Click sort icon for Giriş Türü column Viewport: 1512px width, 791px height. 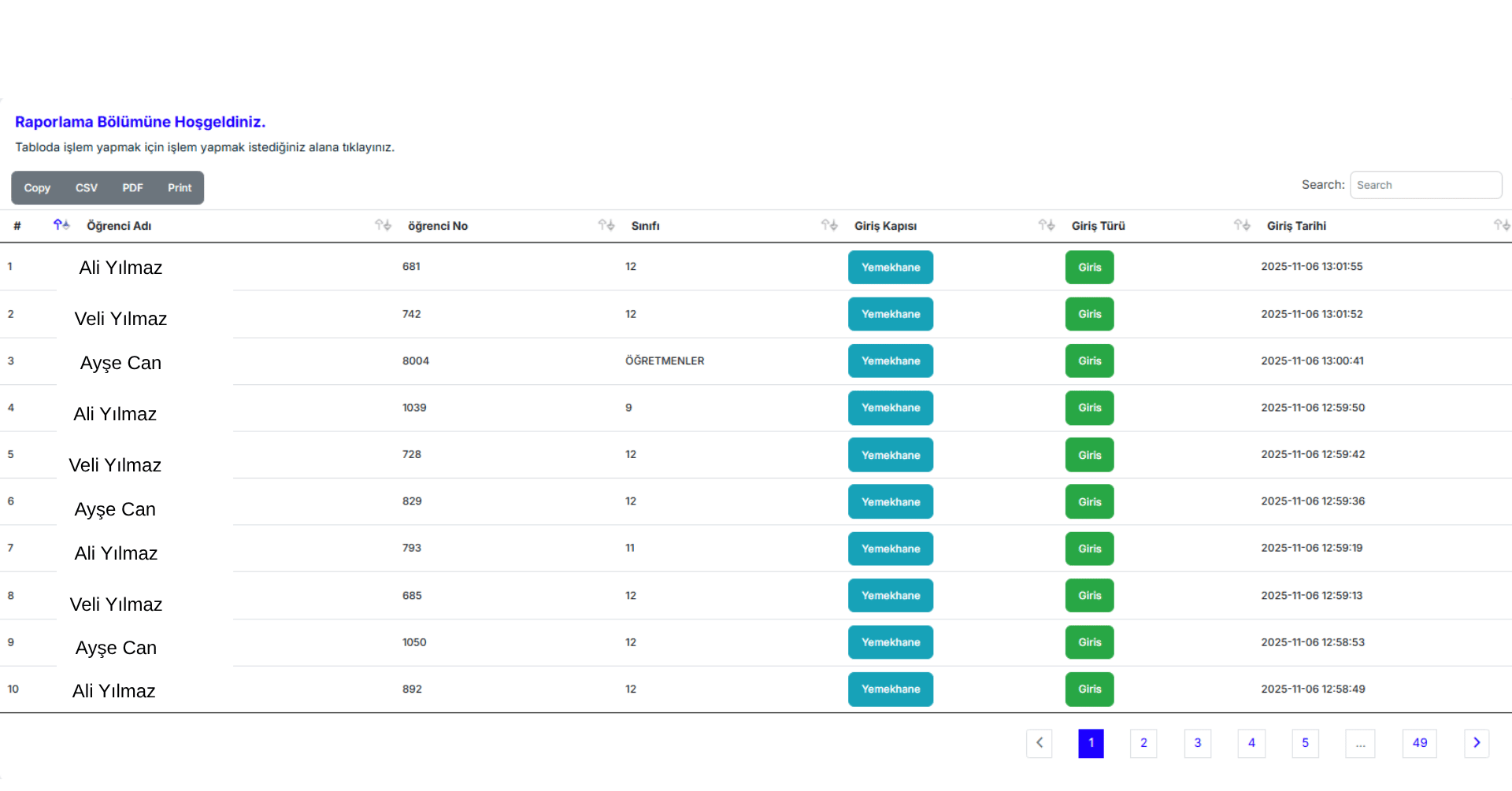(x=1242, y=225)
